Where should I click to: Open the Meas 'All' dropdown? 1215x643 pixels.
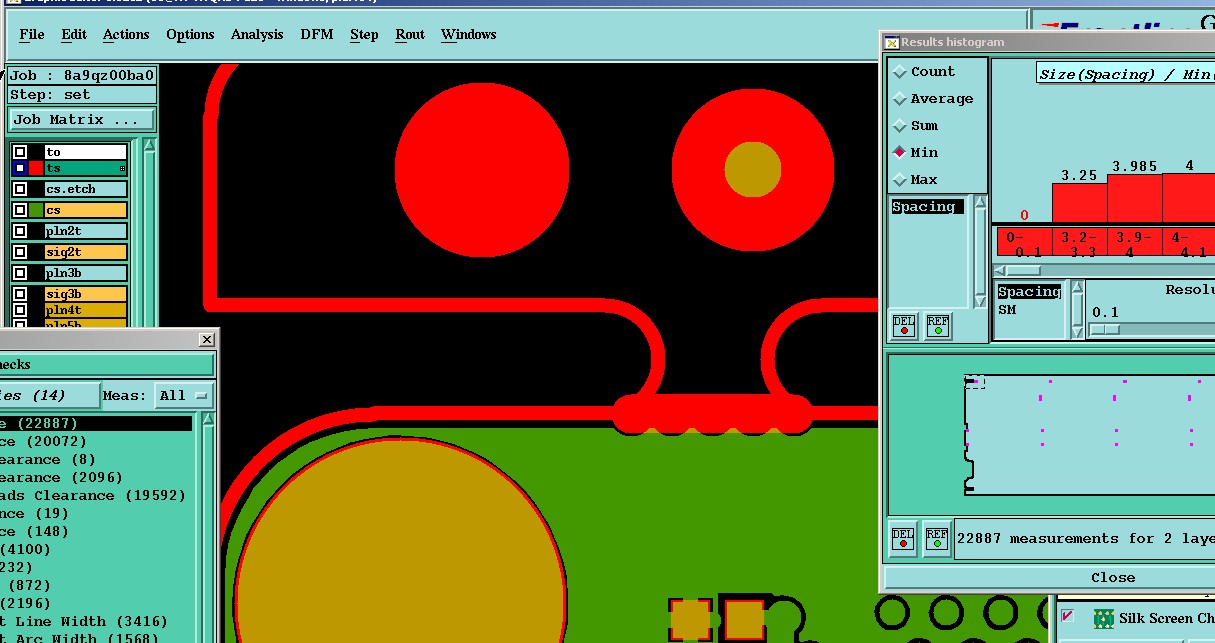(186, 396)
